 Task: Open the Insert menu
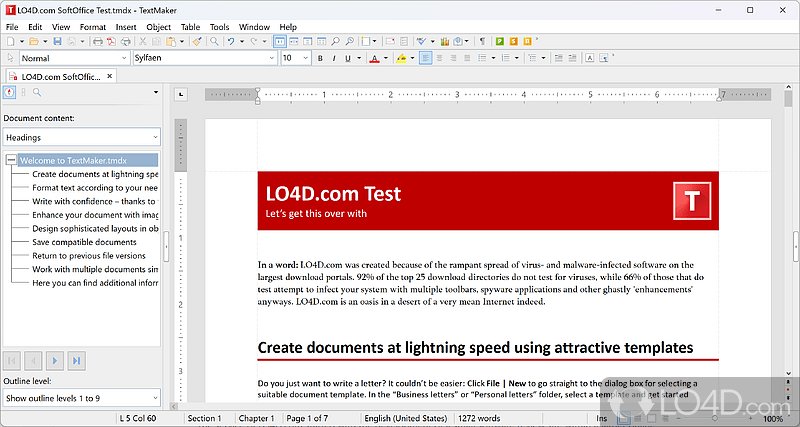tap(126, 27)
